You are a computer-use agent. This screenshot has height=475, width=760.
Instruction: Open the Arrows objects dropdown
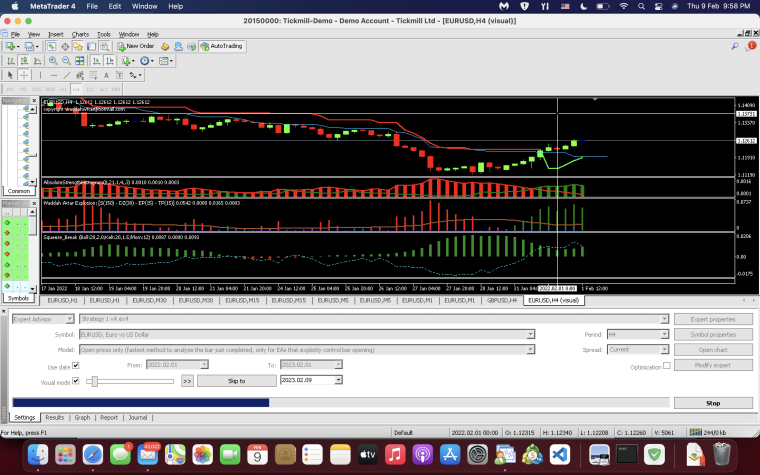135,75
